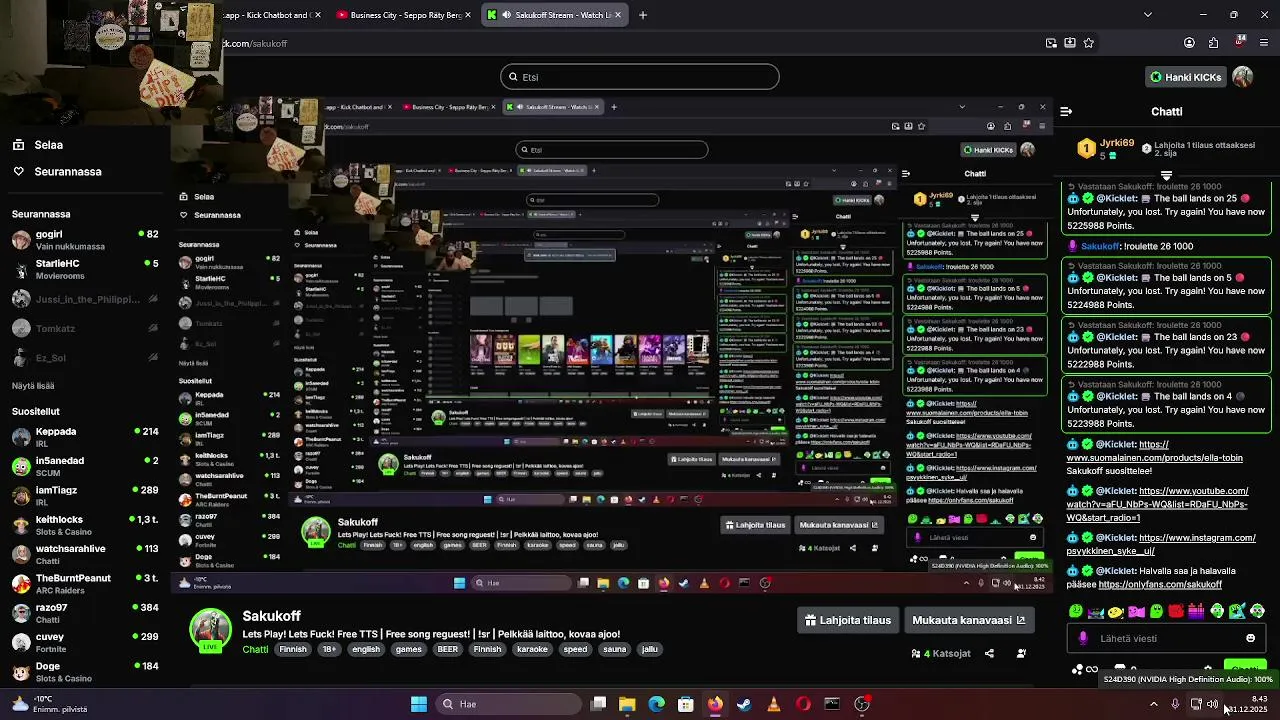Insert the pink quick emote
Image resolution: width=1280 pixels, height=720 pixels.
point(1136,611)
